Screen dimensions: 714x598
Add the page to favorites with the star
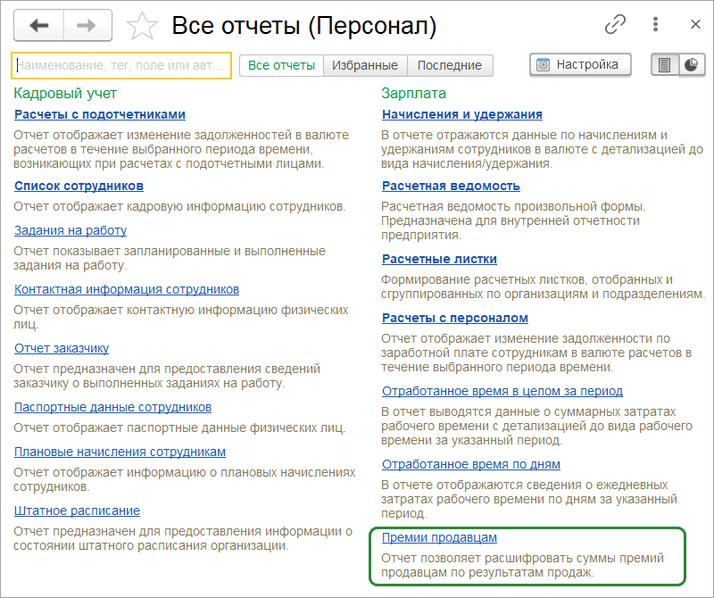pyautogui.click(x=142, y=26)
